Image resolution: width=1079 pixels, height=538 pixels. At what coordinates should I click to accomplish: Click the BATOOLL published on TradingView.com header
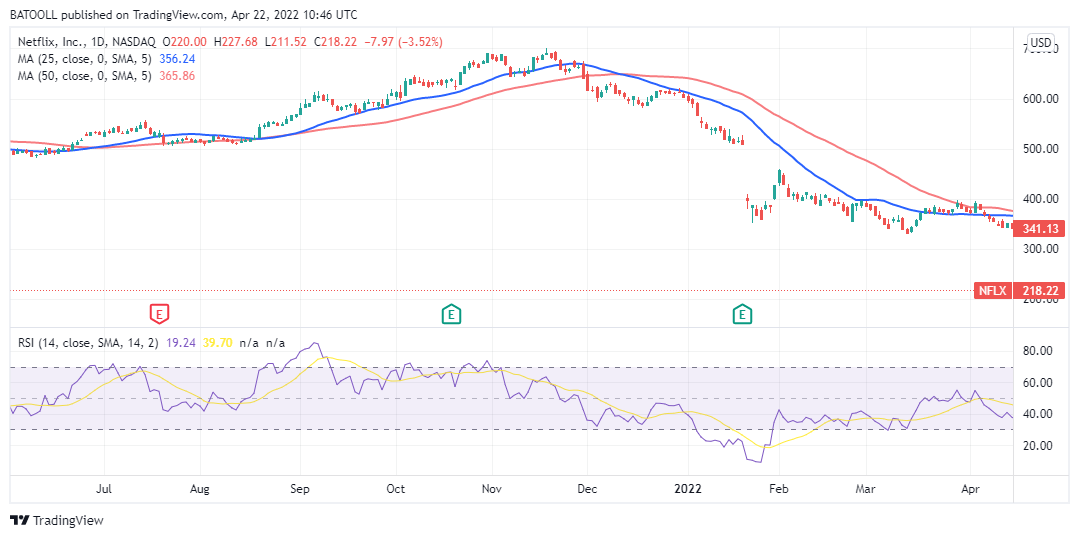coord(183,14)
